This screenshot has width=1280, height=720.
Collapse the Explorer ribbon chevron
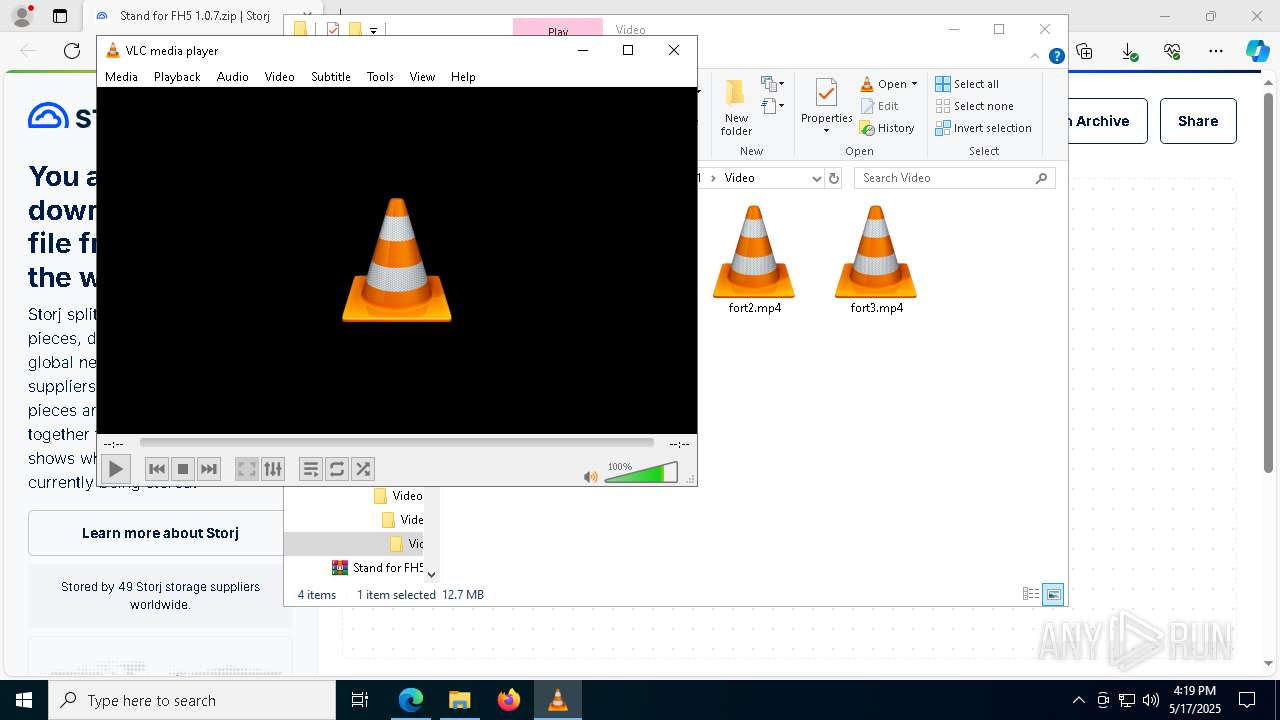click(x=1036, y=57)
